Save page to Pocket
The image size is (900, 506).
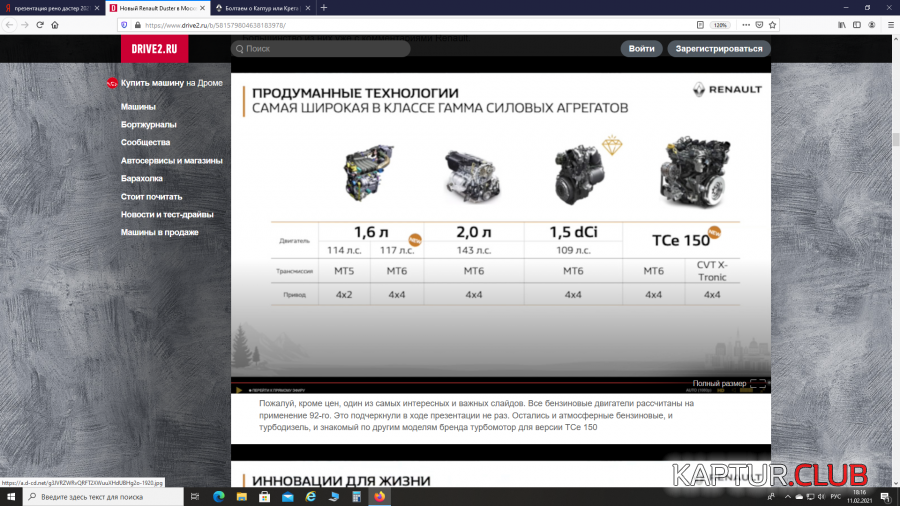(x=759, y=25)
